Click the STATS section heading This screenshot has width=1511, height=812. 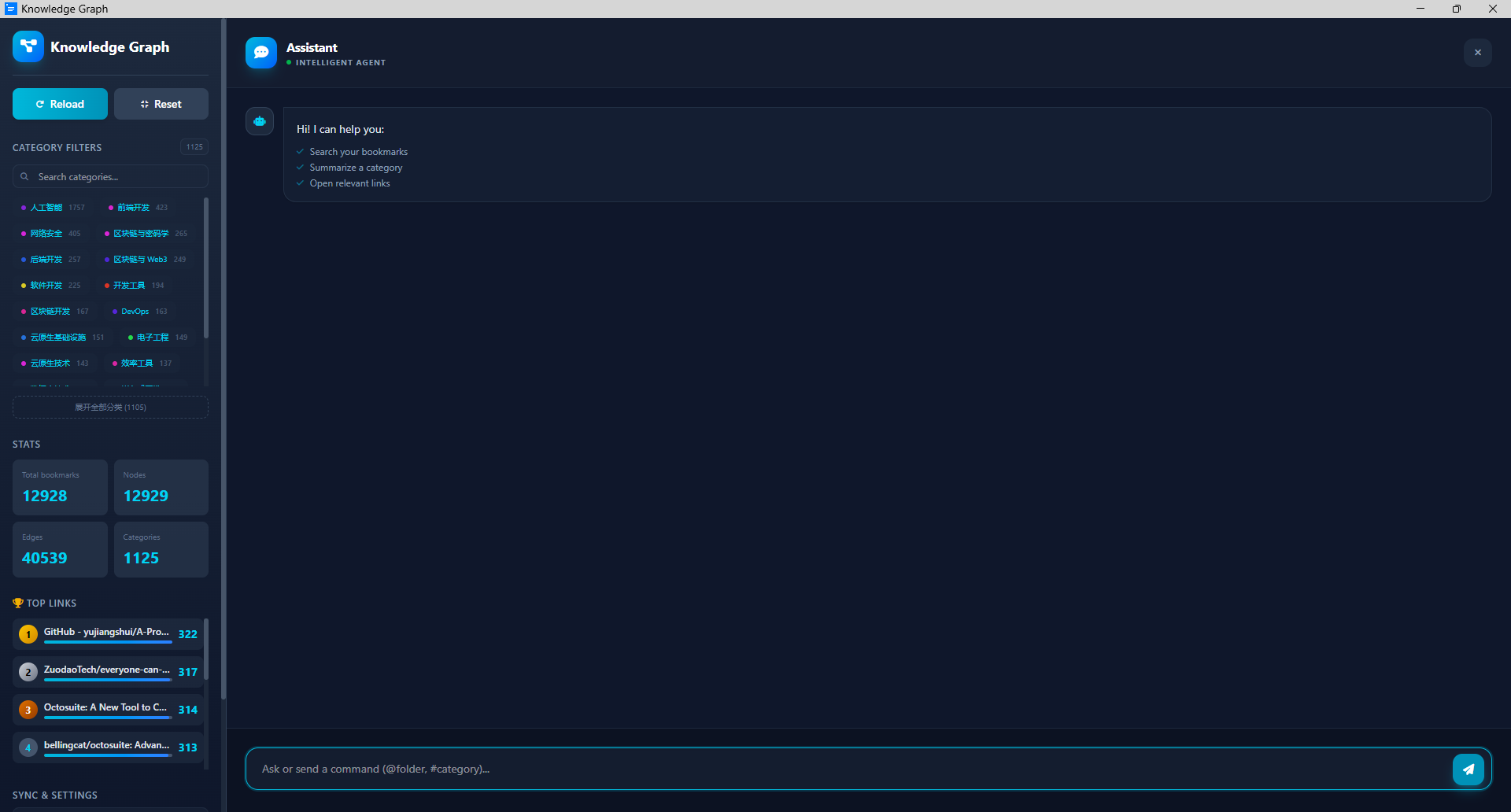[x=27, y=445]
